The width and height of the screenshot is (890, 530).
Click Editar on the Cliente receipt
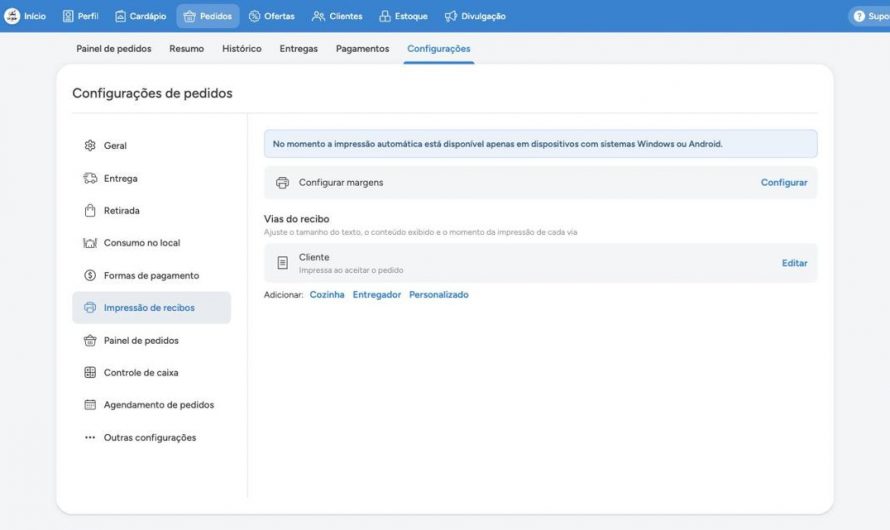click(794, 263)
